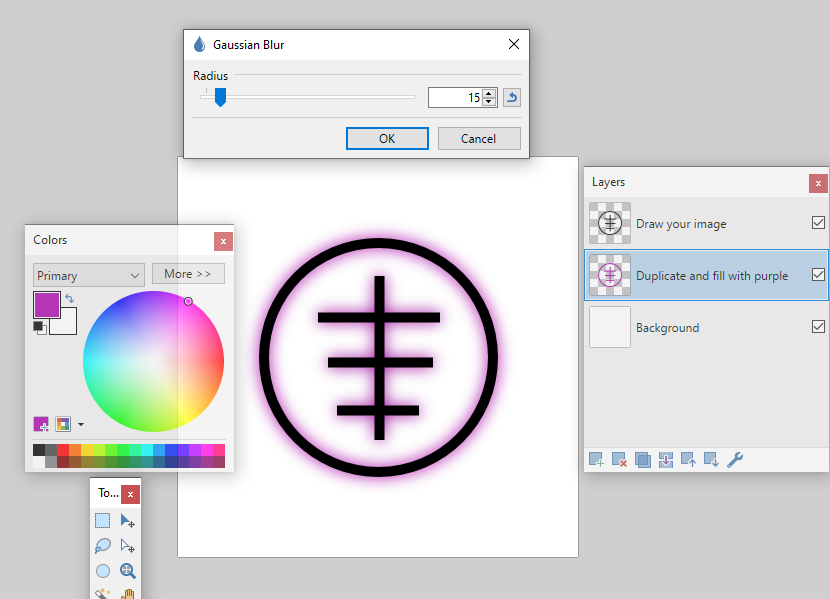The height and width of the screenshot is (599, 830).
Task: Click the 'Duplicate and fill with purple' layer name
Action: point(712,276)
